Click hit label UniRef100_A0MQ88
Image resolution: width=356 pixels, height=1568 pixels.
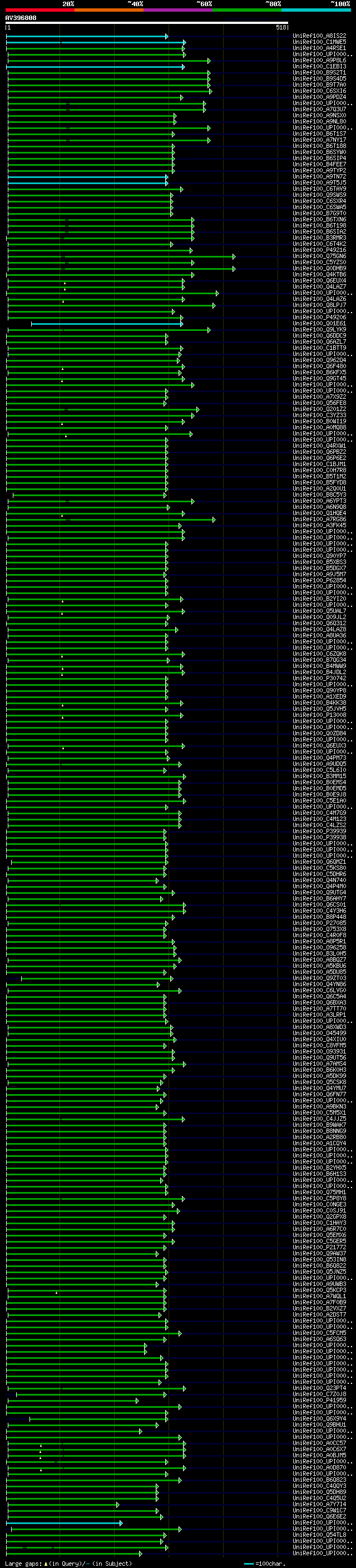click(319, 428)
